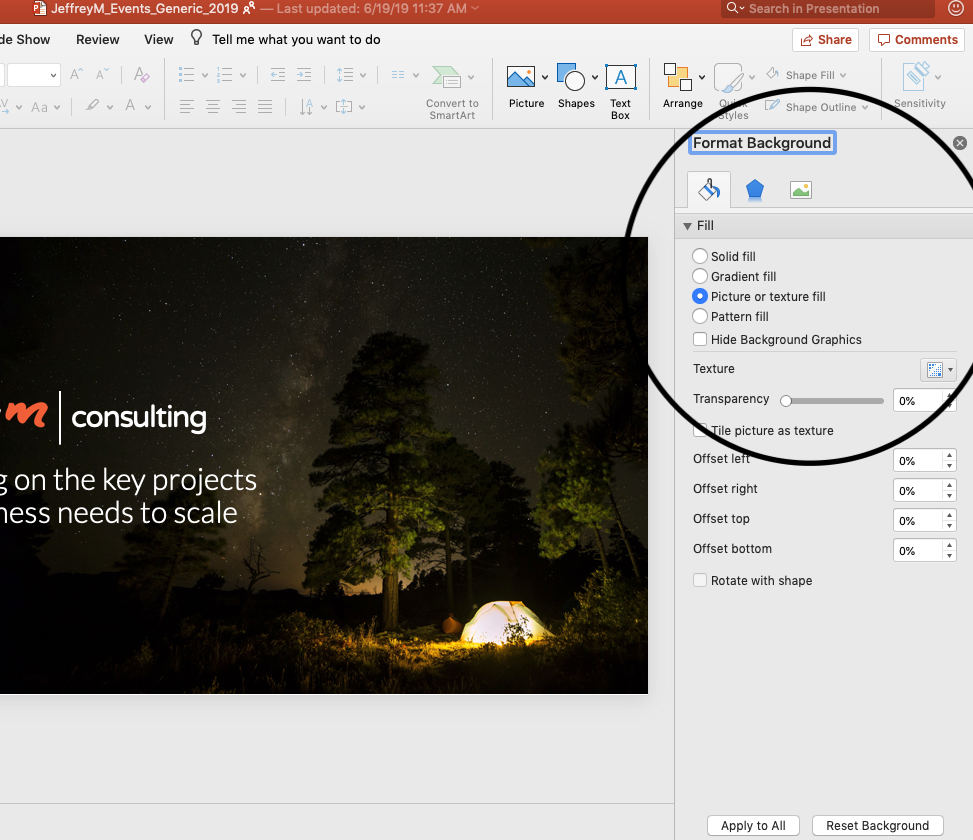Viewport: 973px width, 840px height.
Task: Click the Picture insert icon
Action: point(521,78)
